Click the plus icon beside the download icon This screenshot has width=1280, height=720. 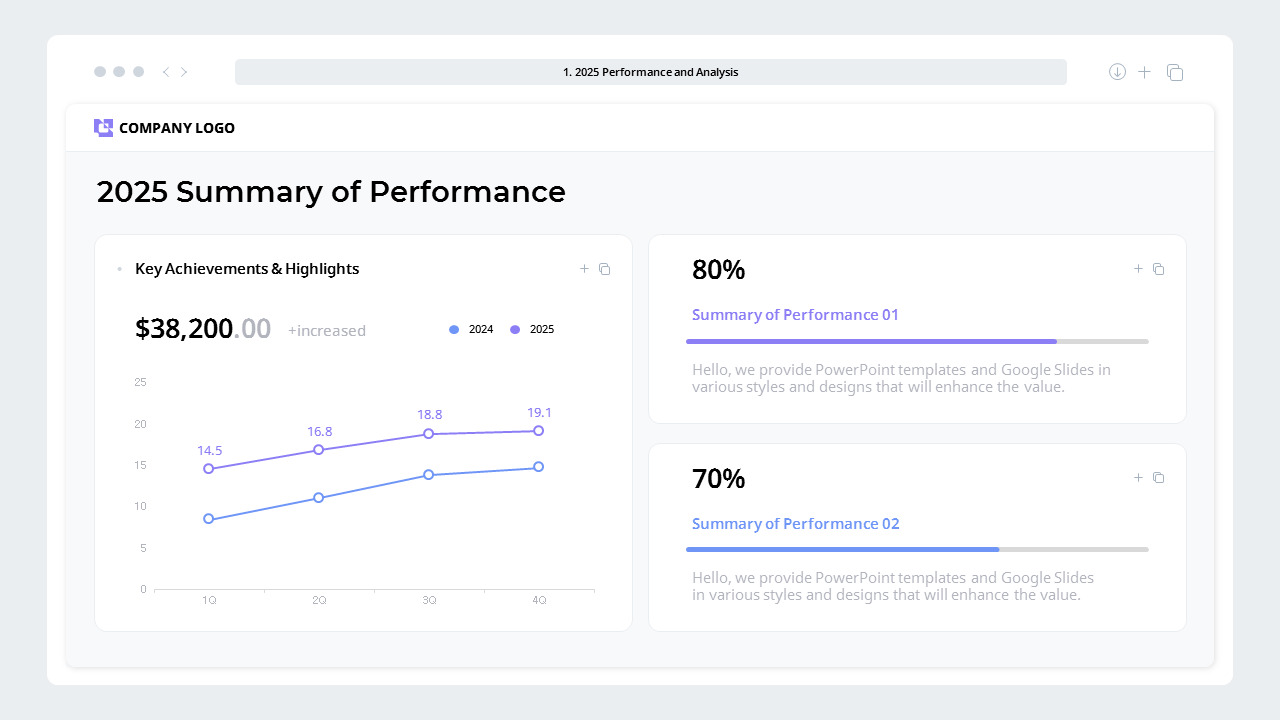[1144, 71]
